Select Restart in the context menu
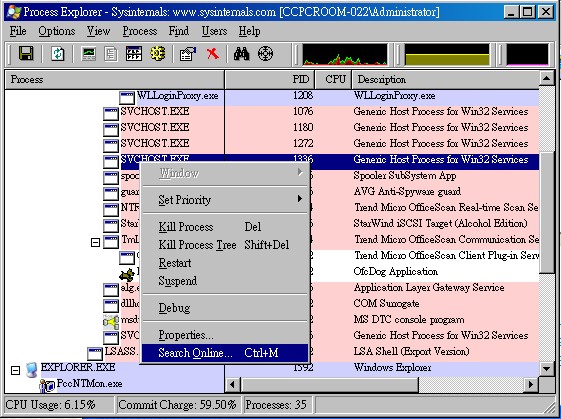 coord(225,263)
